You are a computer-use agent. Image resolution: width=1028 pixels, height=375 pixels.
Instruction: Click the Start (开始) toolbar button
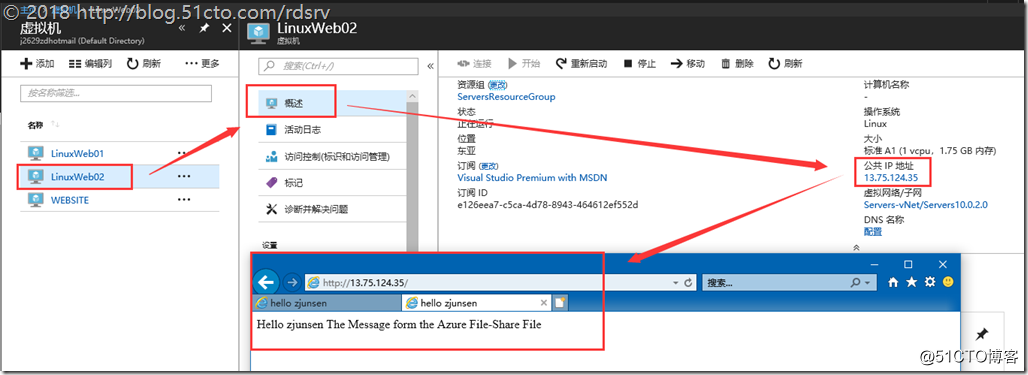click(524, 64)
